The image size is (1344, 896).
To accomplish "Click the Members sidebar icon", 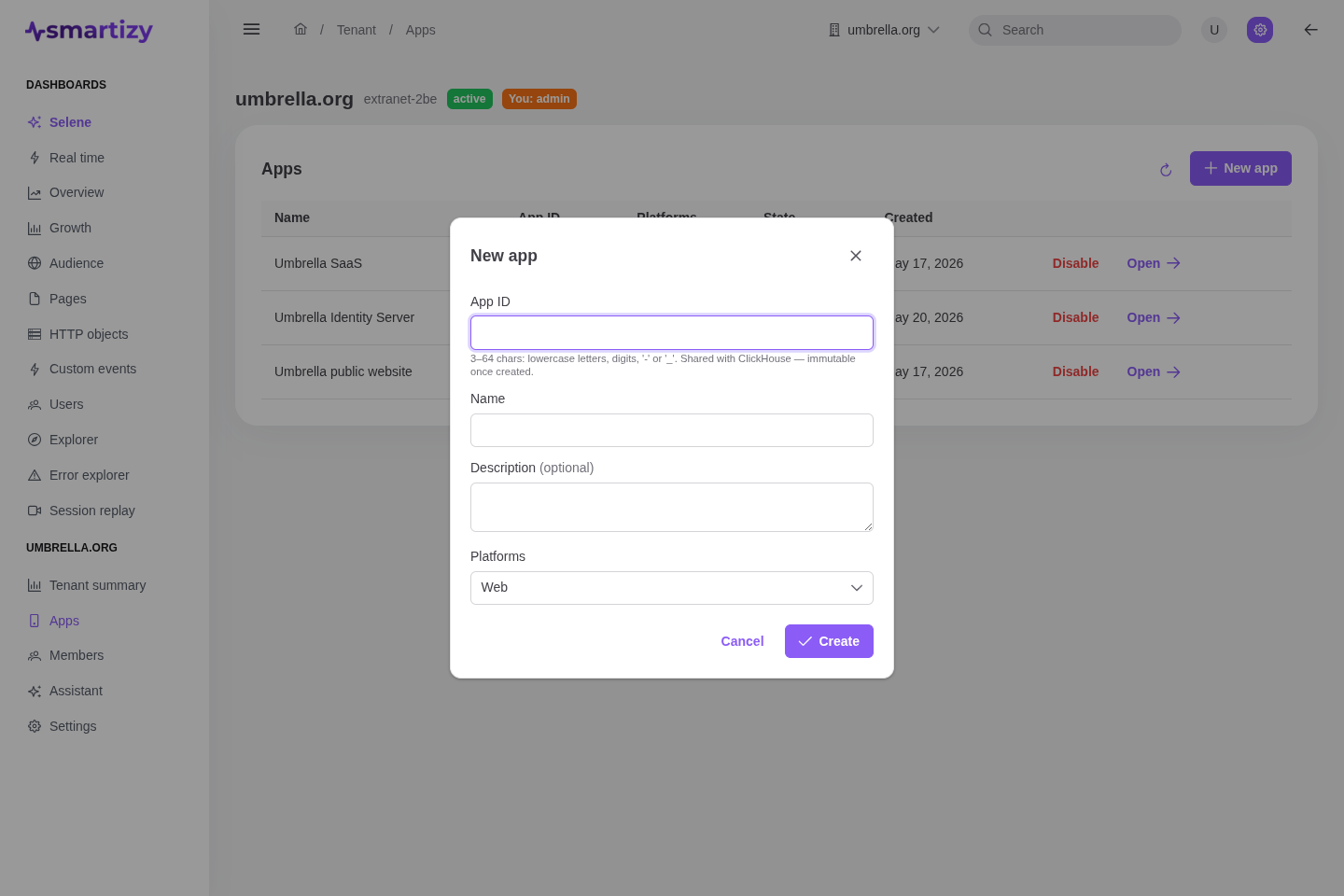I will pos(35,655).
